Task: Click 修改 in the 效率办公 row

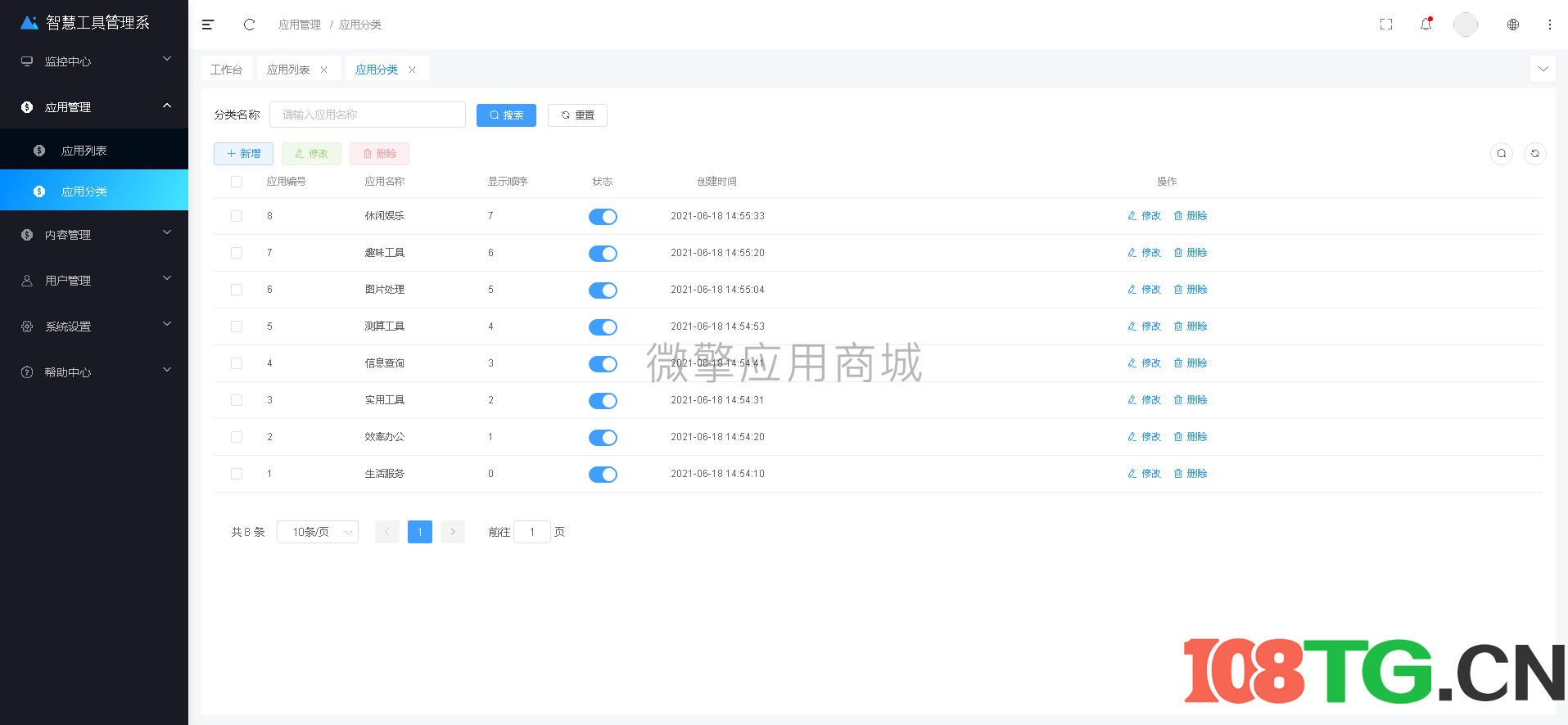Action: pos(1145,437)
